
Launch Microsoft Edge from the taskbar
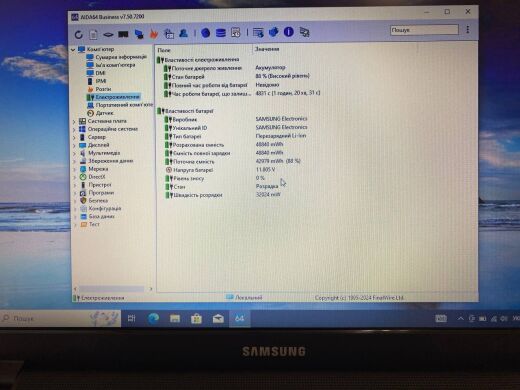153,319
